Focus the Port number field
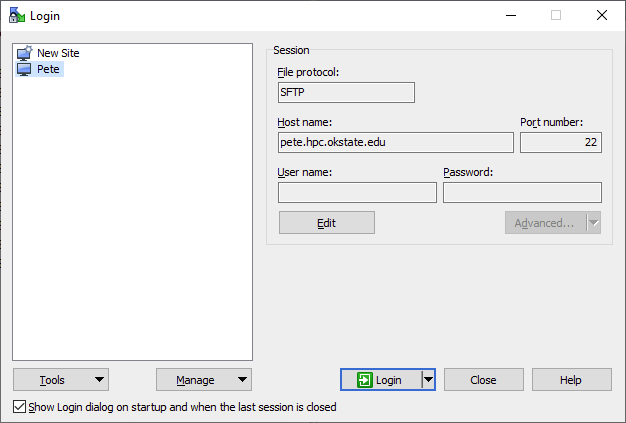626x423 pixels. click(x=561, y=142)
